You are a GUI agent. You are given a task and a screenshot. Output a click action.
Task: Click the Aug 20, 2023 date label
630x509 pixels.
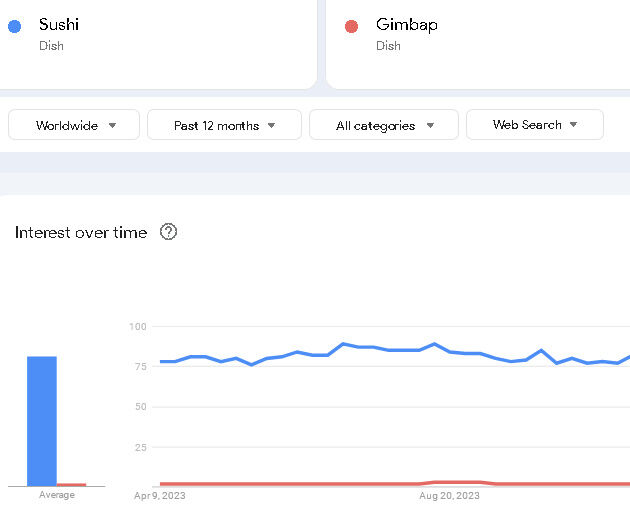coord(449,495)
